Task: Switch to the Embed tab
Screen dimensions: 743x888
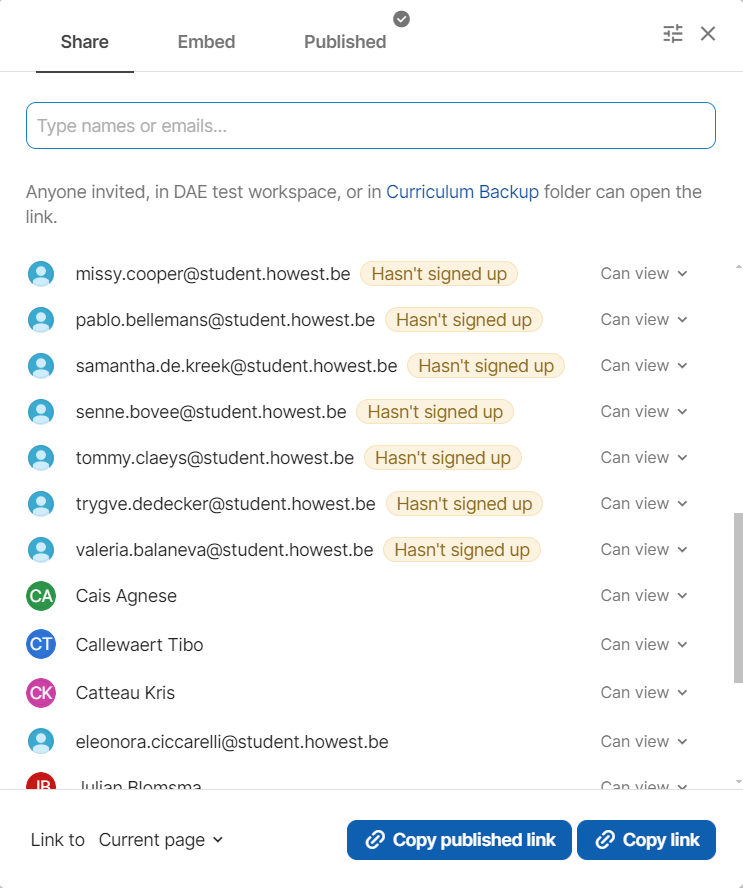Action: click(206, 42)
